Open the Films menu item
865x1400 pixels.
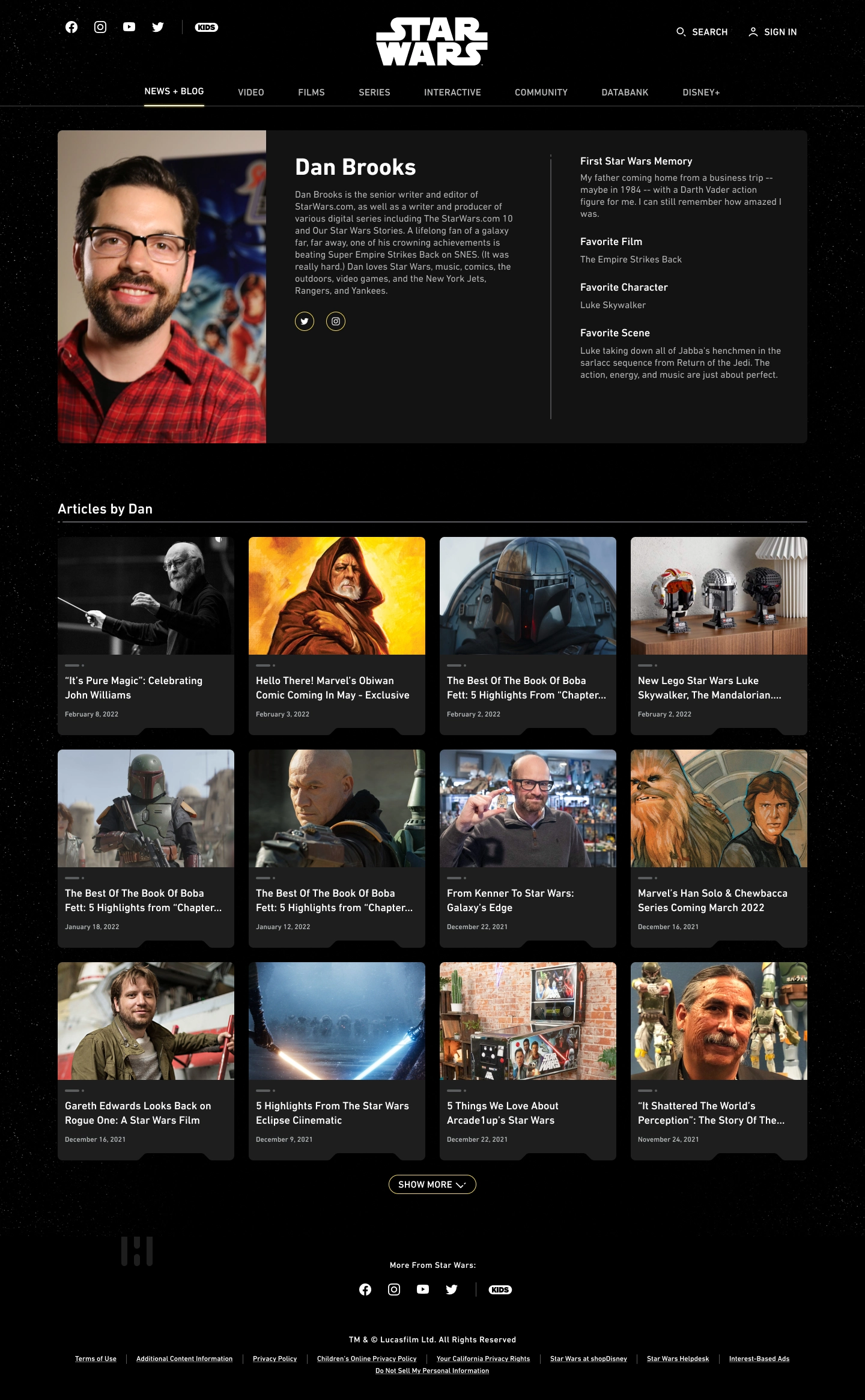[x=311, y=92]
